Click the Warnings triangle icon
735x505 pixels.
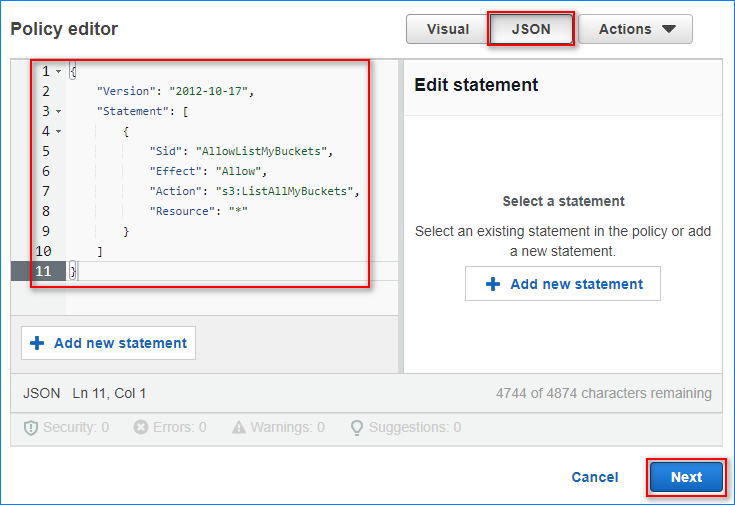click(239, 427)
